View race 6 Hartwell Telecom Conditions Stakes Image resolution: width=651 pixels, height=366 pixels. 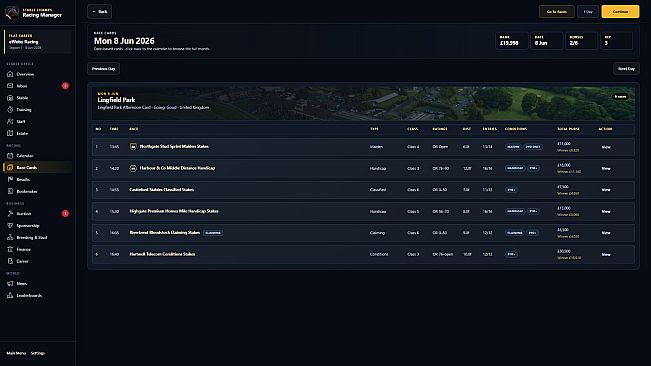click(606, 254)
